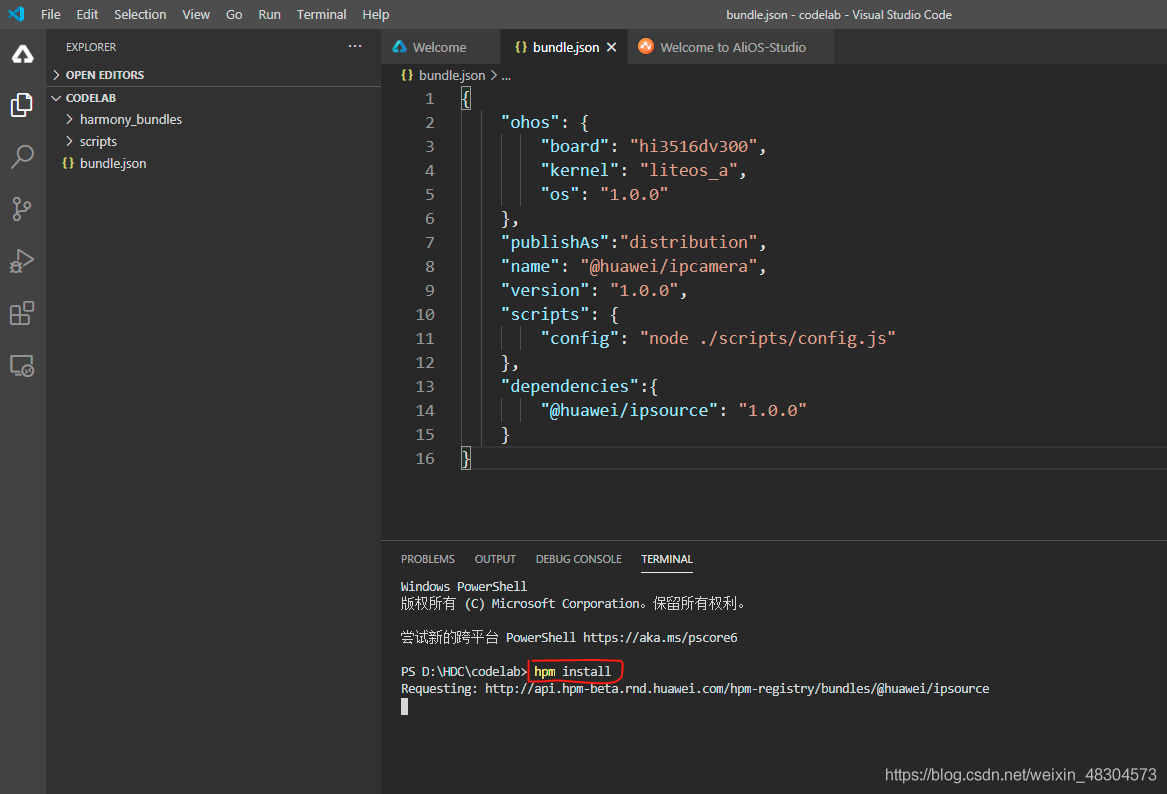The width and height of the screenshot is (1167, 794).
Task: Click the JSON braces icon in breadcrumb
Action: [x=407, y=75]
